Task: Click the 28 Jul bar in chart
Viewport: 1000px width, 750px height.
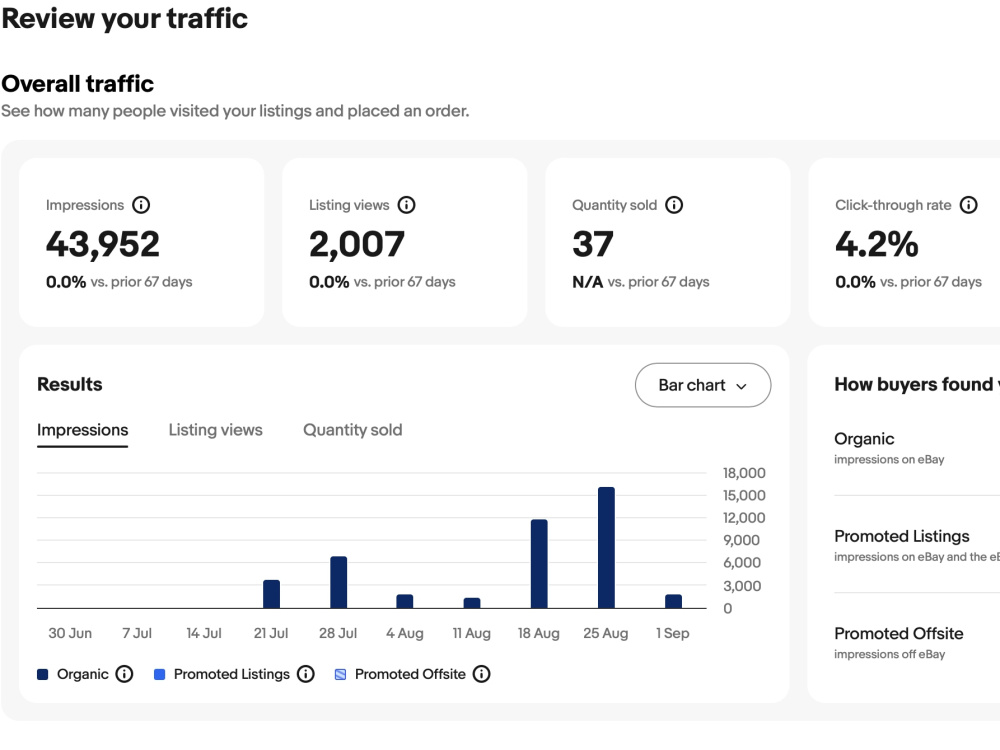Action: 339,582
